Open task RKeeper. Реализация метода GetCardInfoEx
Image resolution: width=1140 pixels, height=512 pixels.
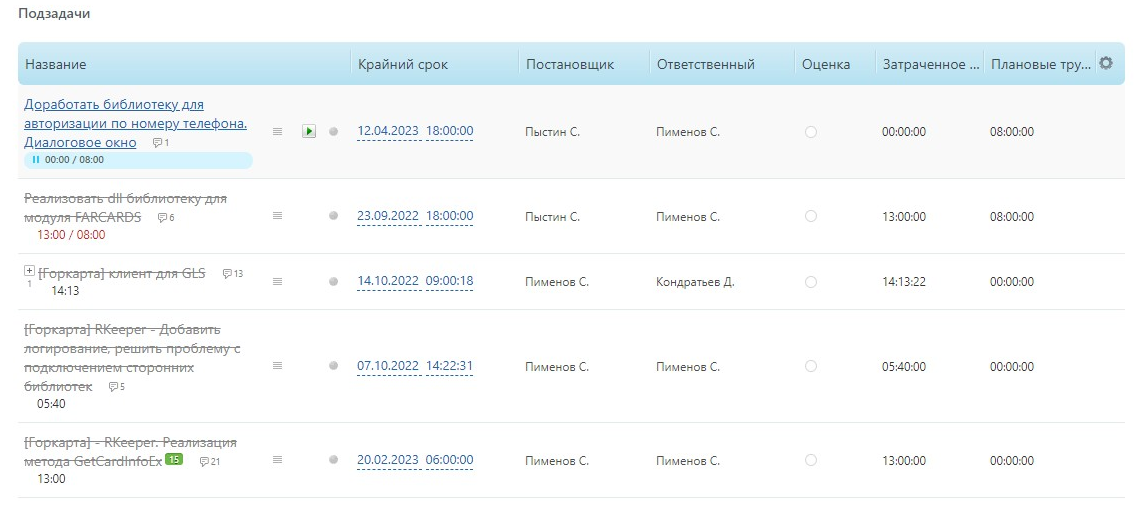click(130, 451)
